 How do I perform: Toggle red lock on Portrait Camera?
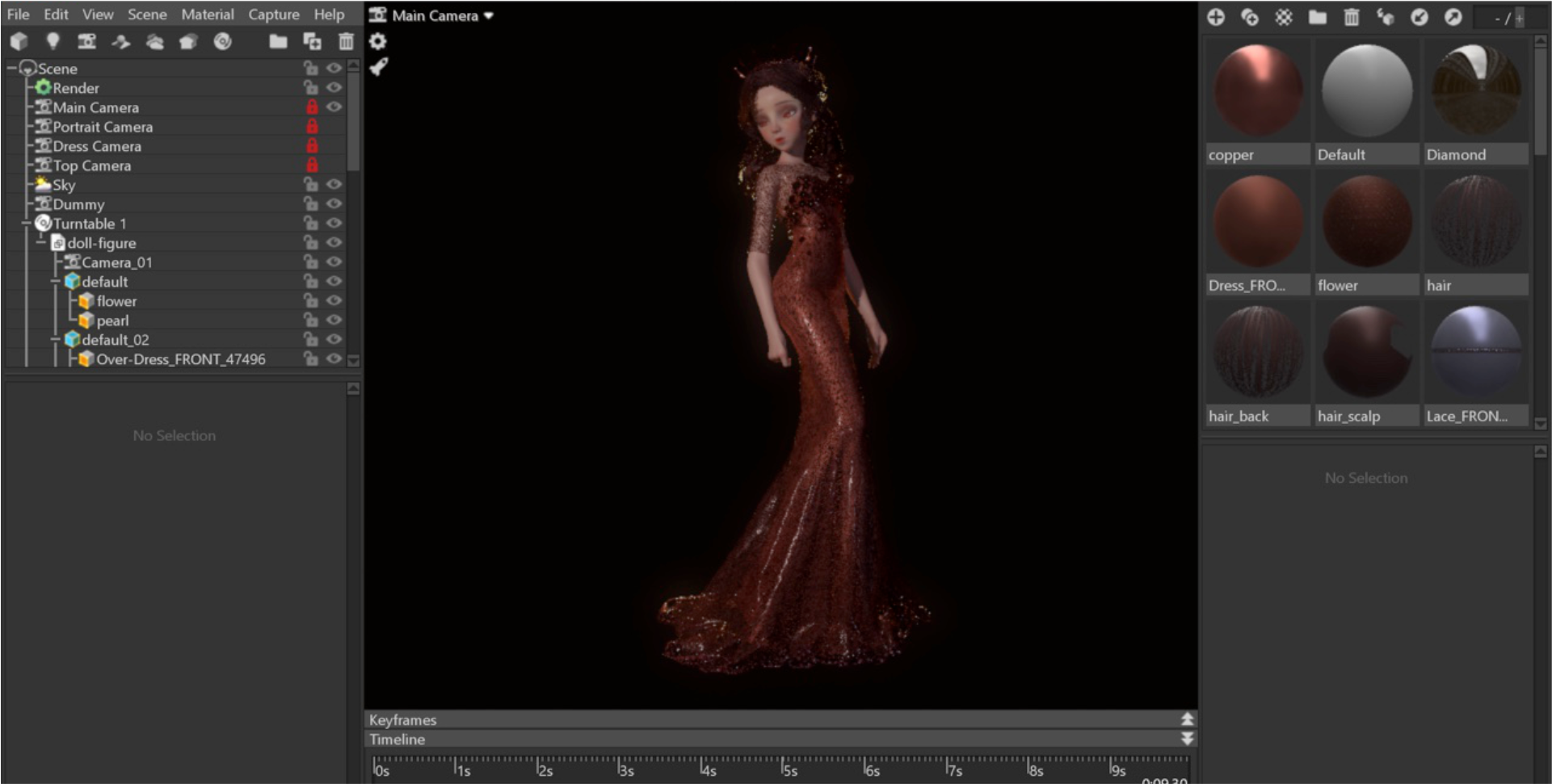[x=312, y=127]
